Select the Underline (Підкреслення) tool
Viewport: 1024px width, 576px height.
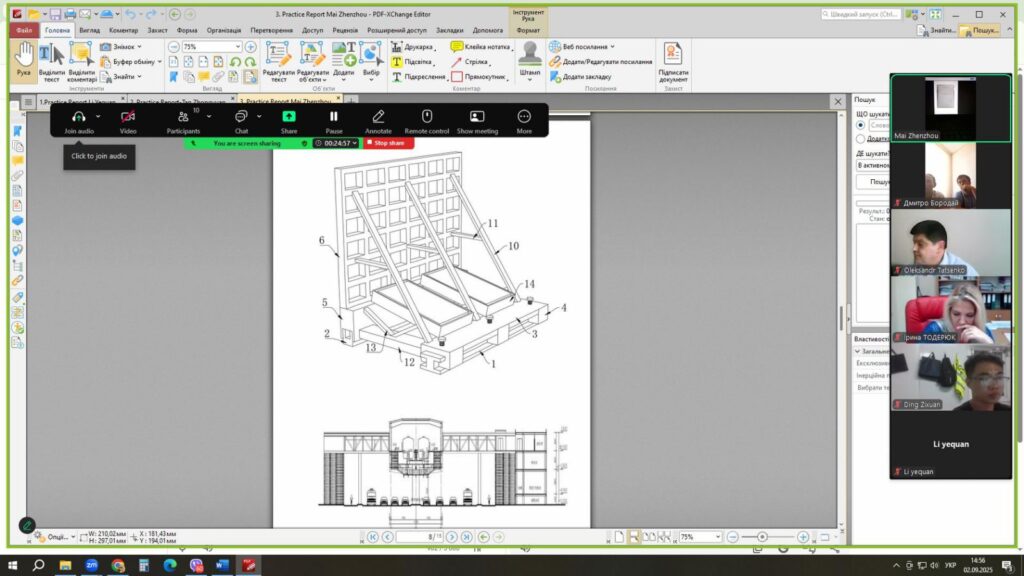419,76
